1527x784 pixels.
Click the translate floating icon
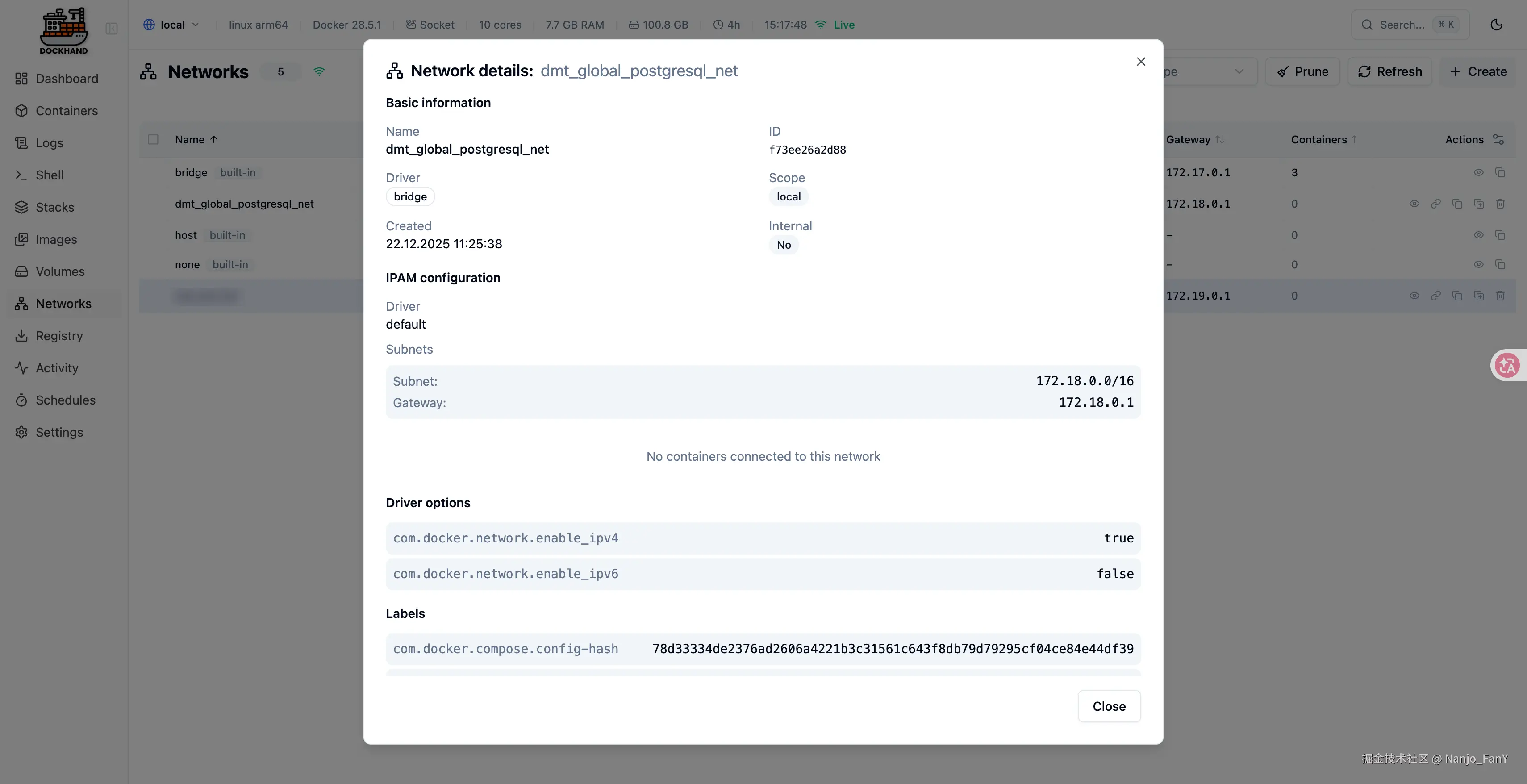(x=1507, y=365)
